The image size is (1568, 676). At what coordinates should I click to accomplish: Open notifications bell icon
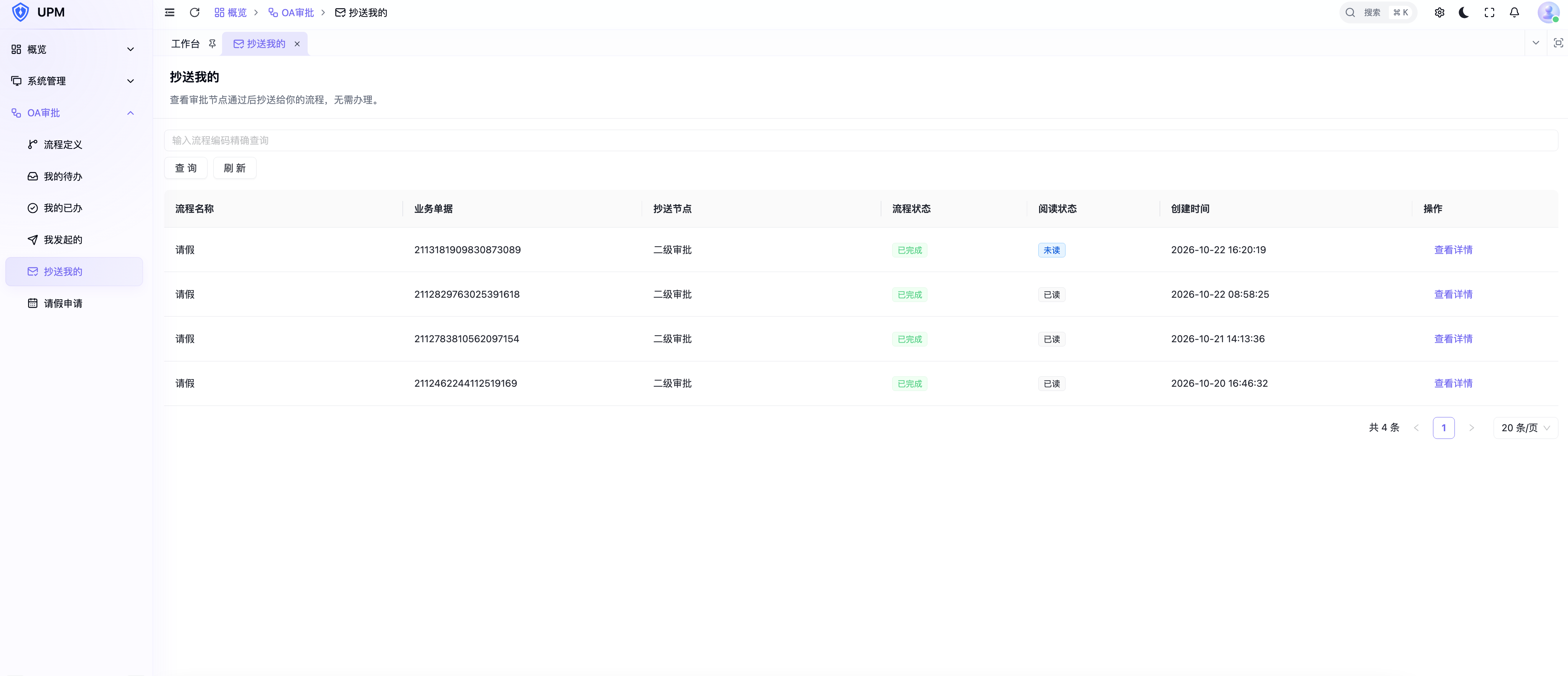coord(1514,12)
